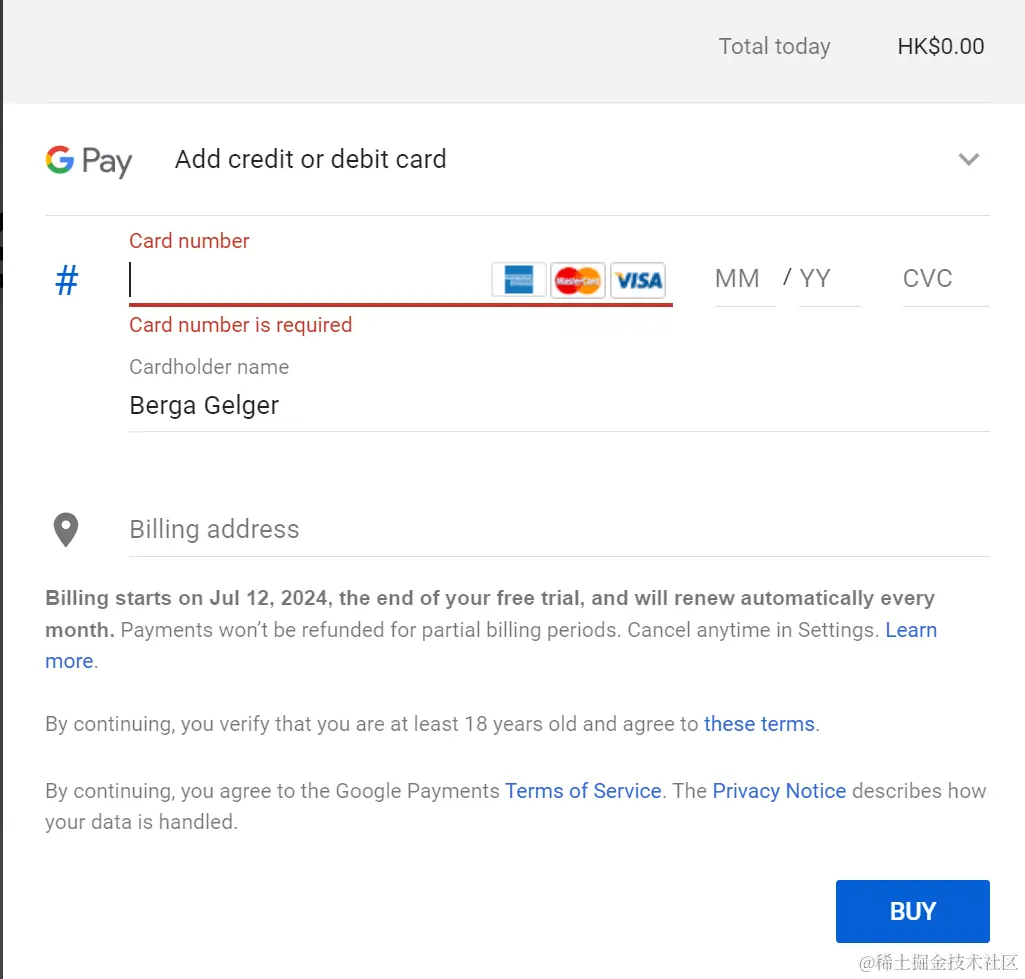Click the Google Pay logo

88,161
